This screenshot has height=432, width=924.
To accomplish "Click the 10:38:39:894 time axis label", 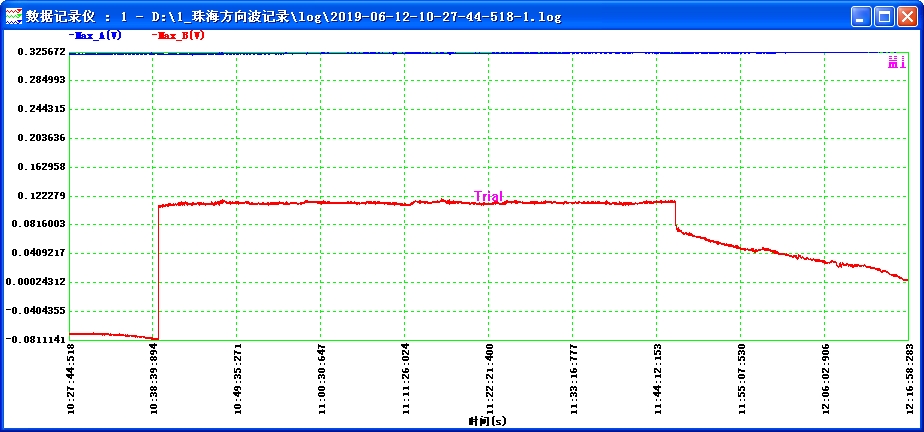I will [154, 379].
